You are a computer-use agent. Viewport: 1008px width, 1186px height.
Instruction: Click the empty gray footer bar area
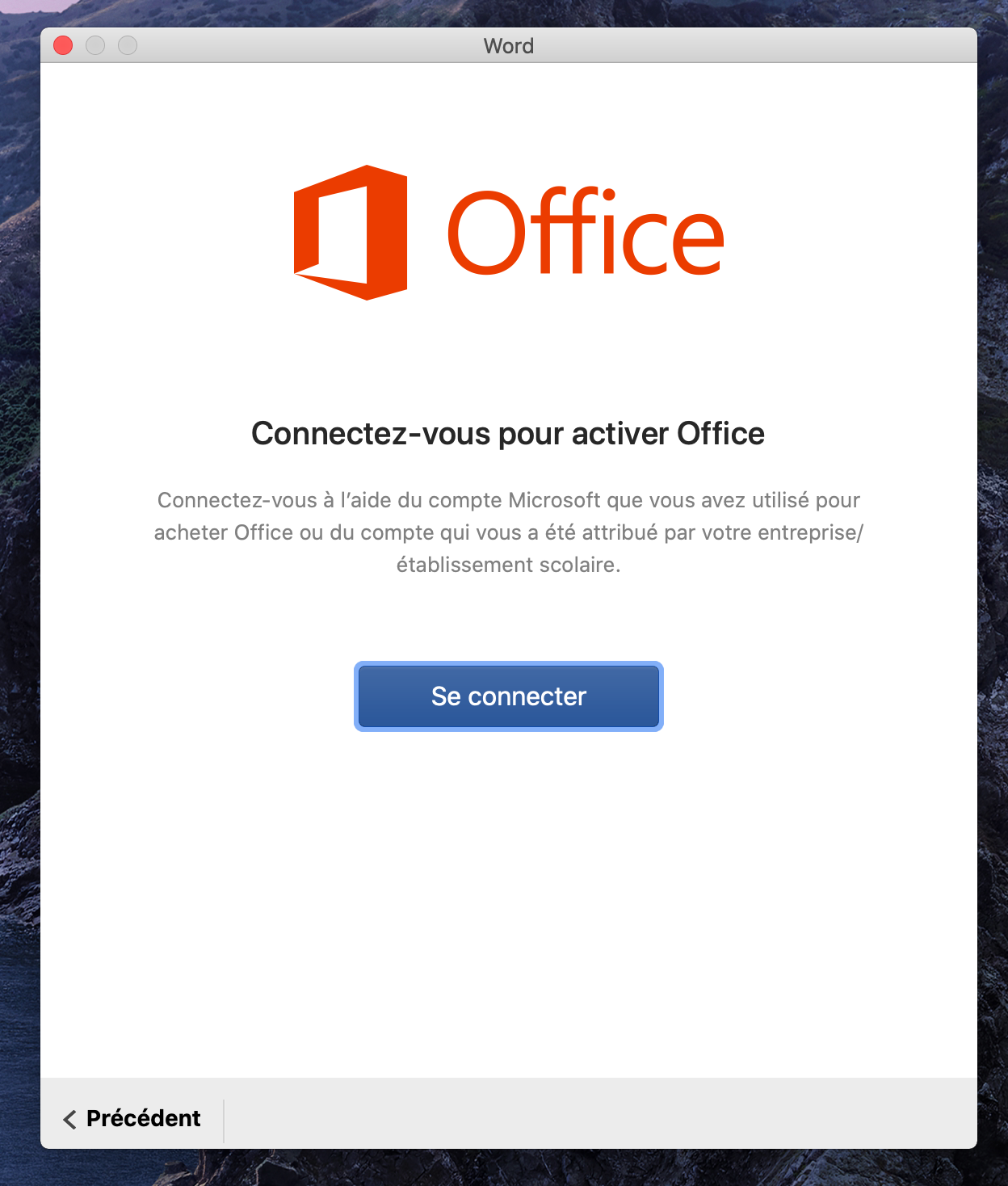tap(598, 1113)
